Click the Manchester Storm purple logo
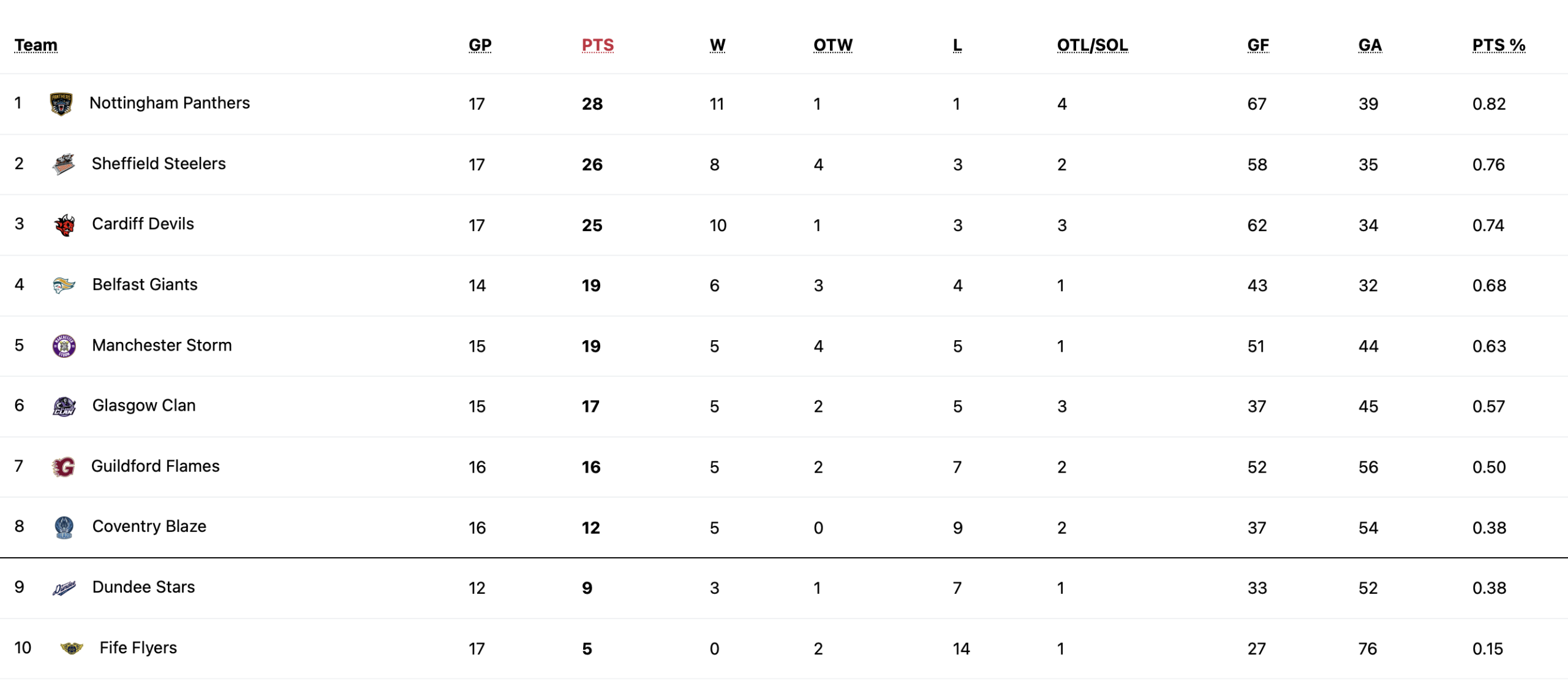Viewport: 1568px width, 684px height. pyautogui.click(x=64, y=346)
